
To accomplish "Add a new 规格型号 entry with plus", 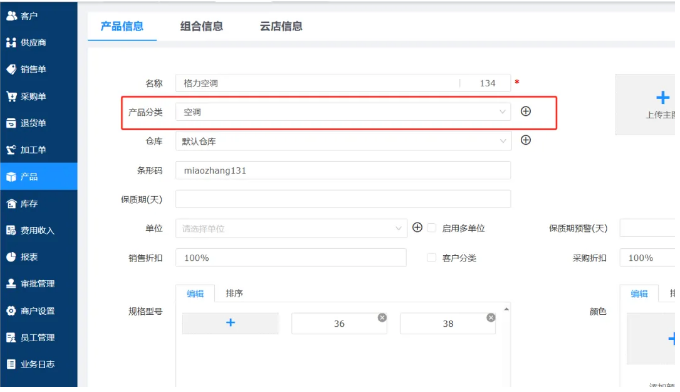I will [x=230, y=323].
